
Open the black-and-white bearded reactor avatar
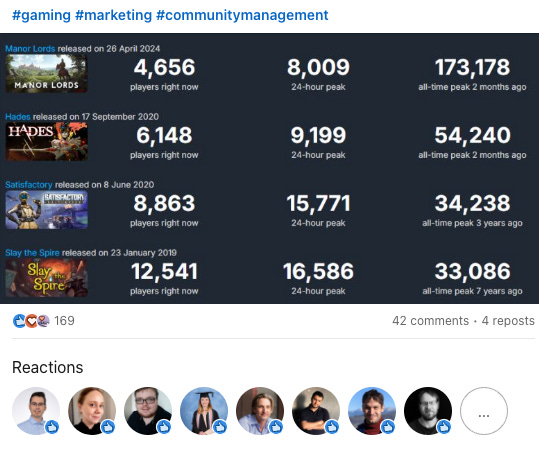[x=428, y=411]
